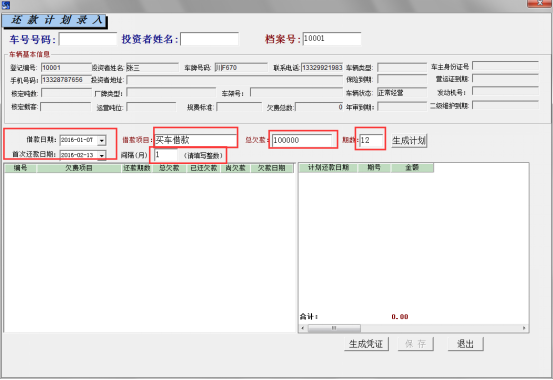This screenshot has height=380, width=553.
Task: Click the 还款计划录入 title banner
Action: pos(55,21)
